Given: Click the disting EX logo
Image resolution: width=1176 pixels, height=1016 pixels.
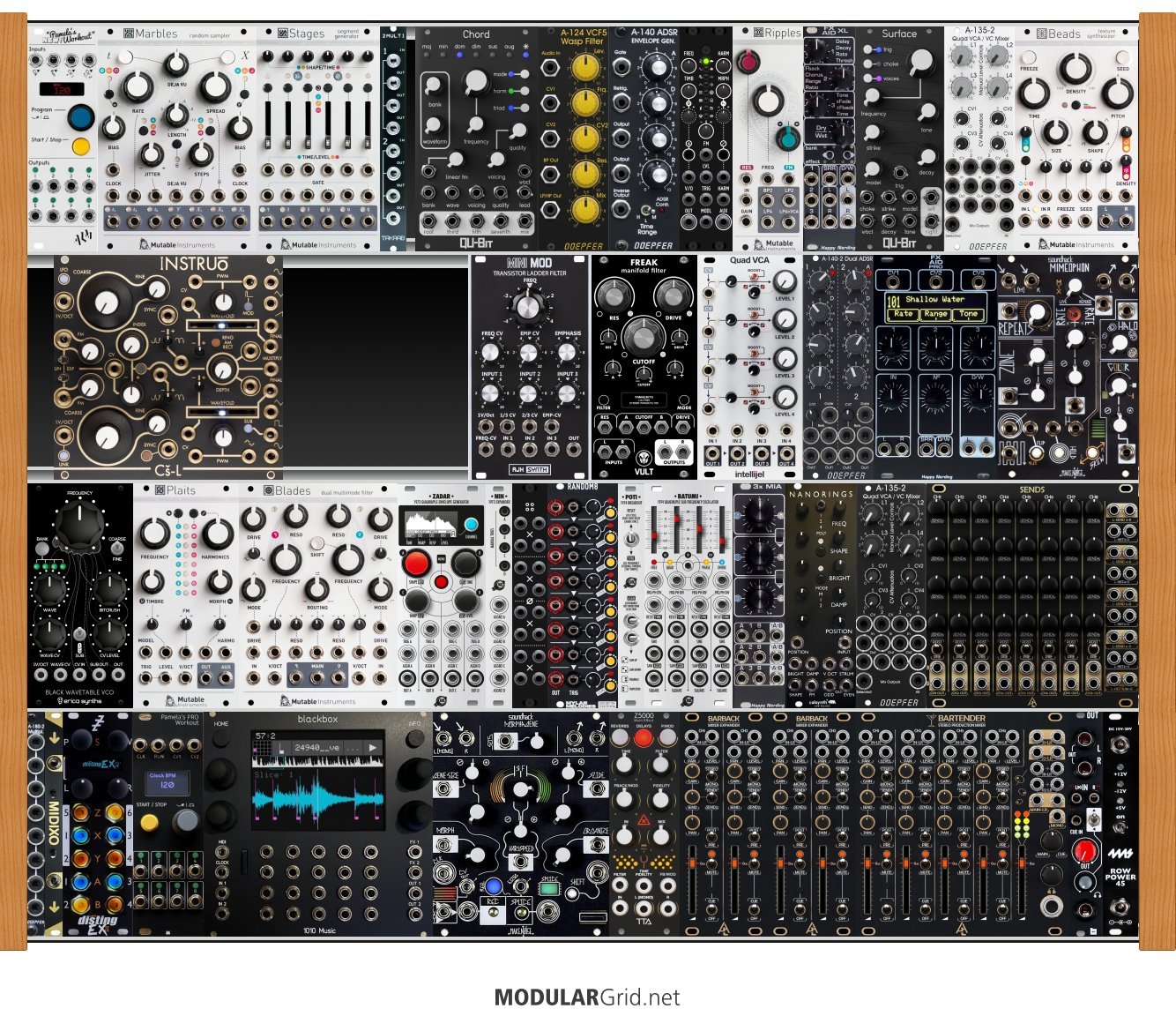Looking at the screenshot, I should point(97,923).
